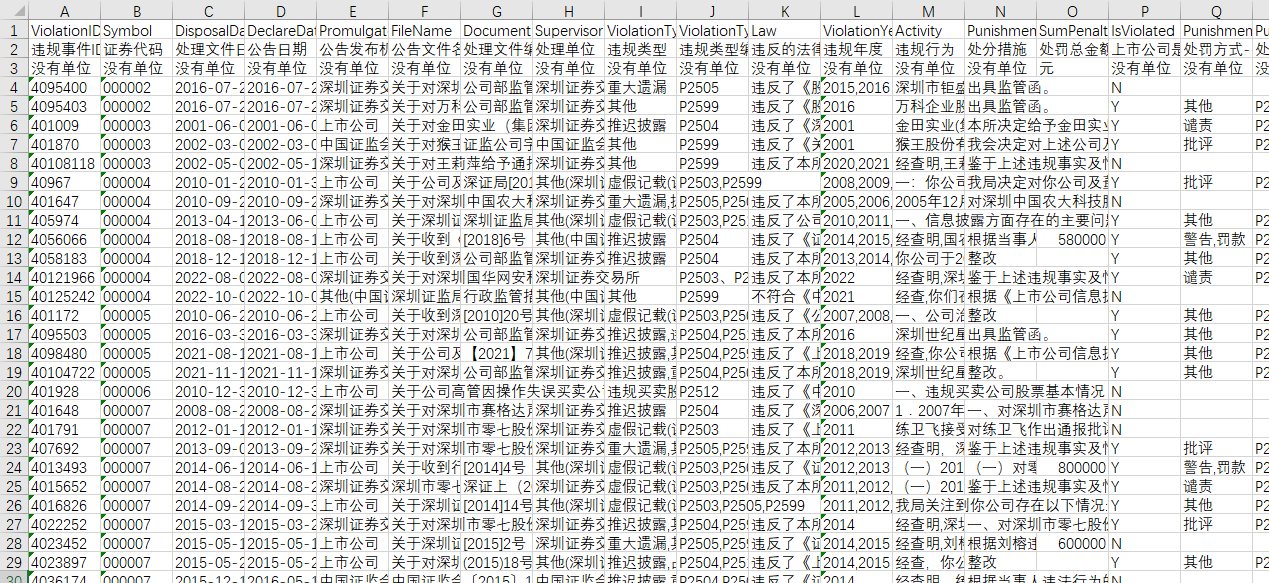Select row 12 header number

14,240
